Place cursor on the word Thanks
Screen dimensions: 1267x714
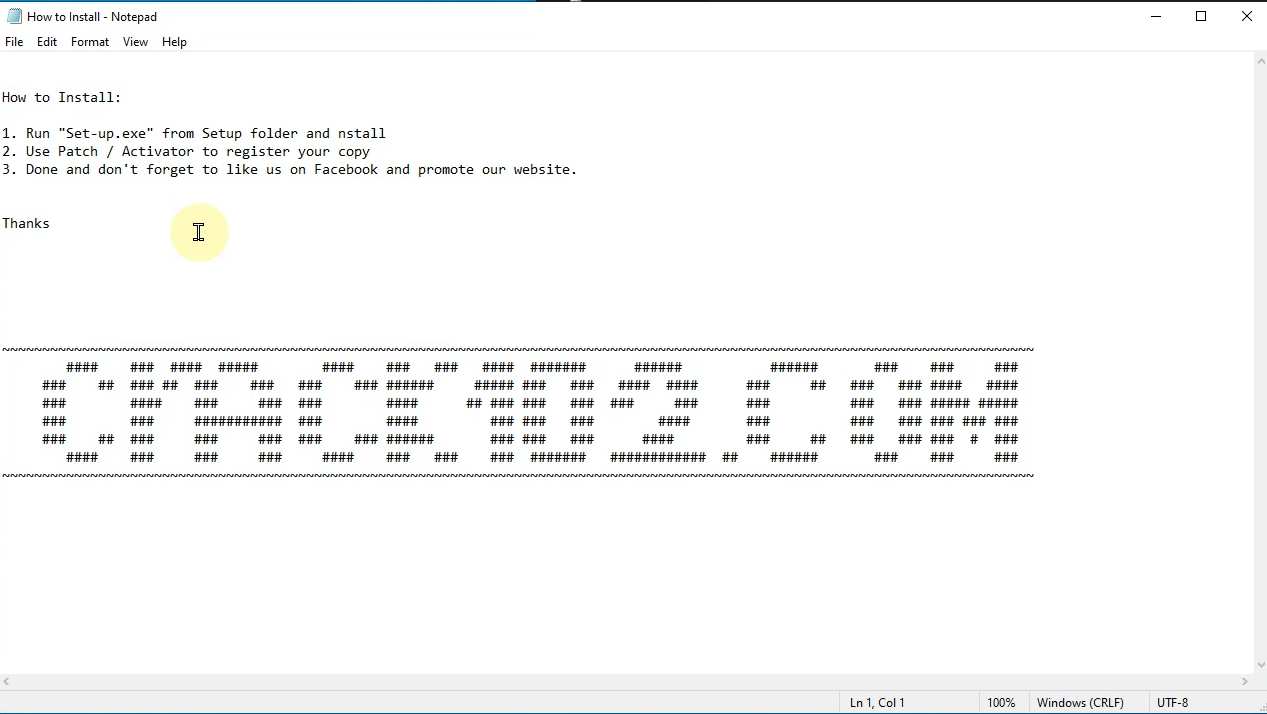(26, 224)
